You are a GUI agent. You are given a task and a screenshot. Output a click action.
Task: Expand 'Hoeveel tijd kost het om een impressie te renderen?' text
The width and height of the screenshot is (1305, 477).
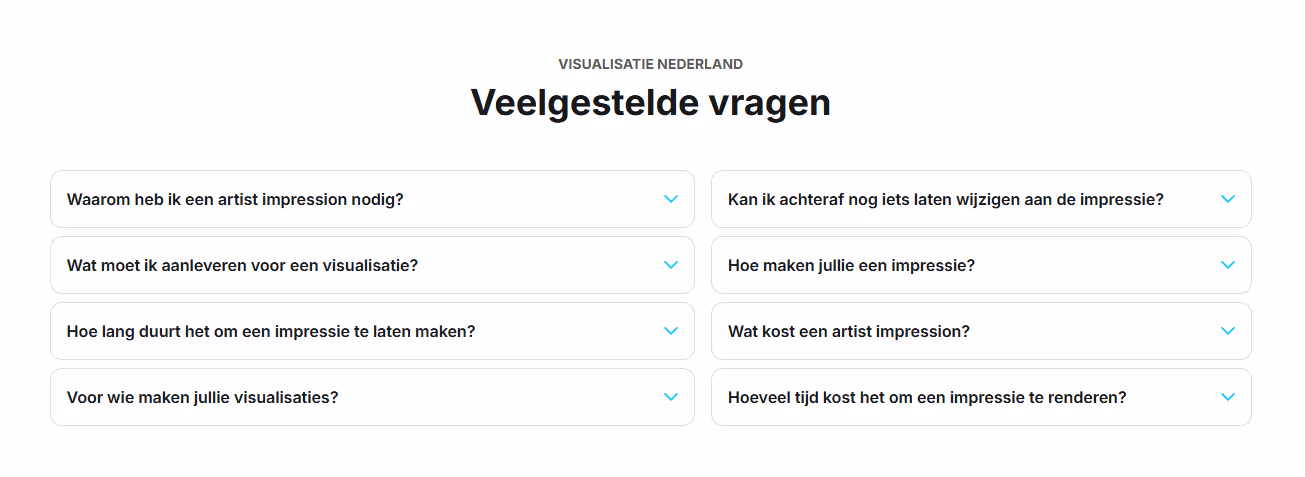point(927,397)
